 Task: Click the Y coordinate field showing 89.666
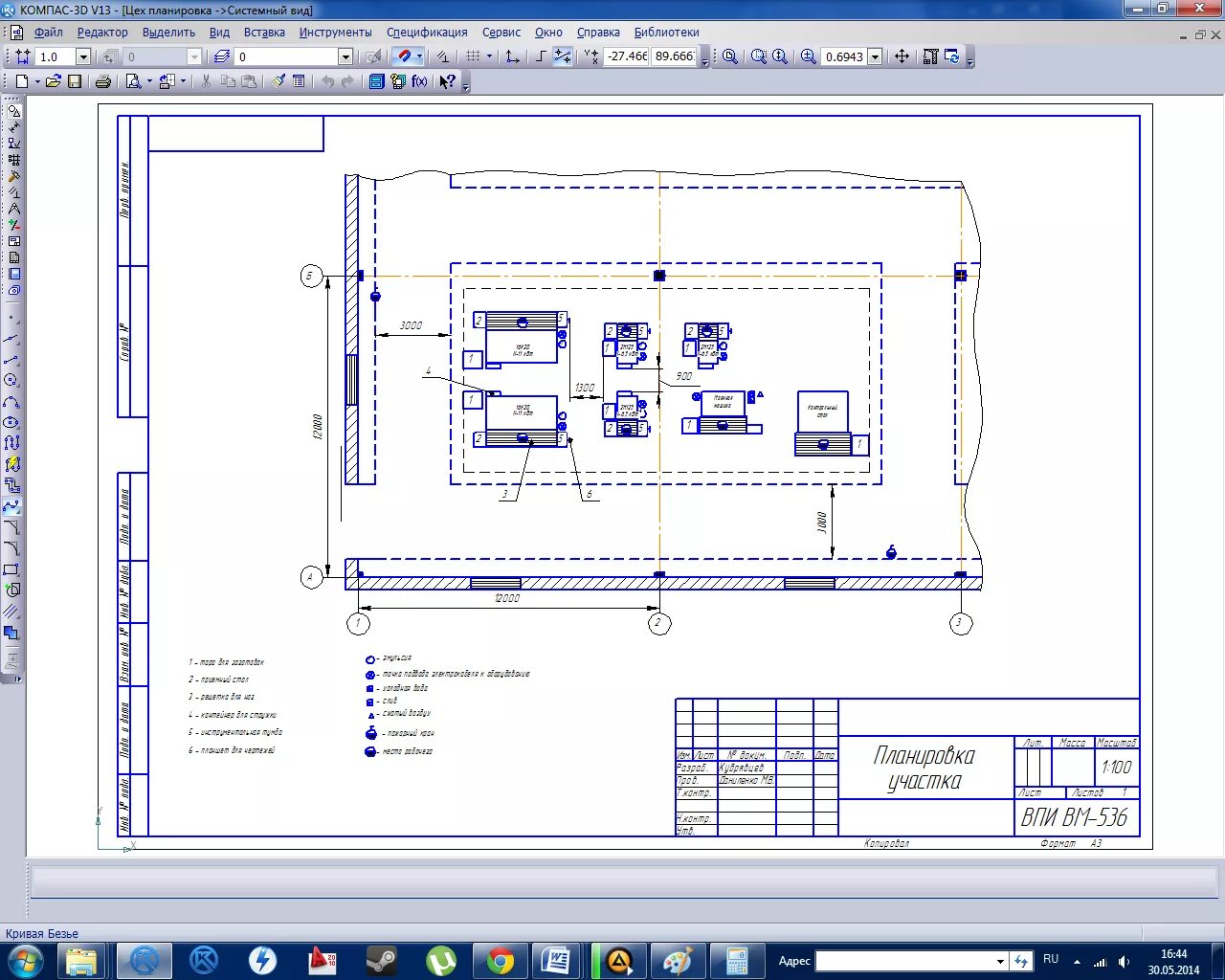pos(674,56)
